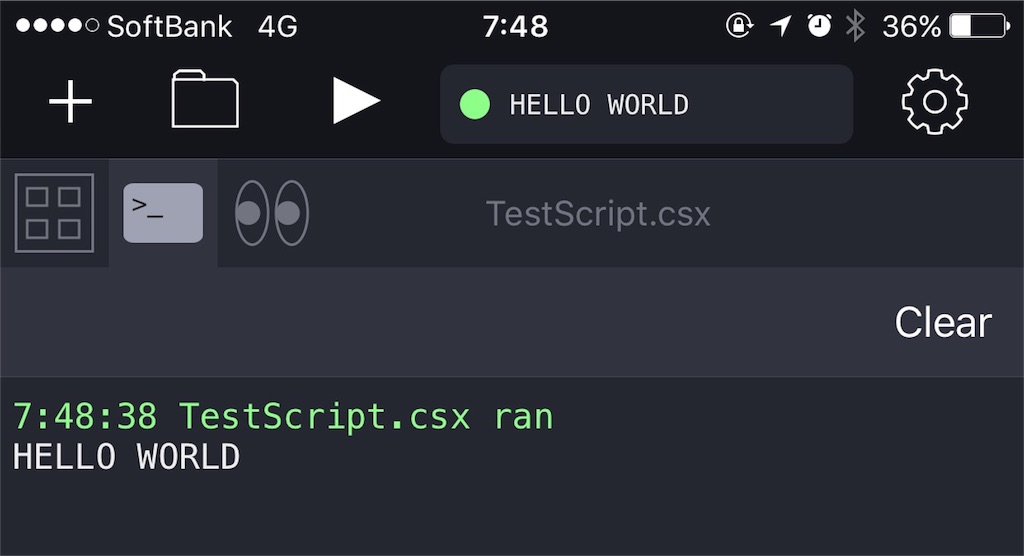Run the script with the play button
1024x556 pixels.
tap(356, 101)
